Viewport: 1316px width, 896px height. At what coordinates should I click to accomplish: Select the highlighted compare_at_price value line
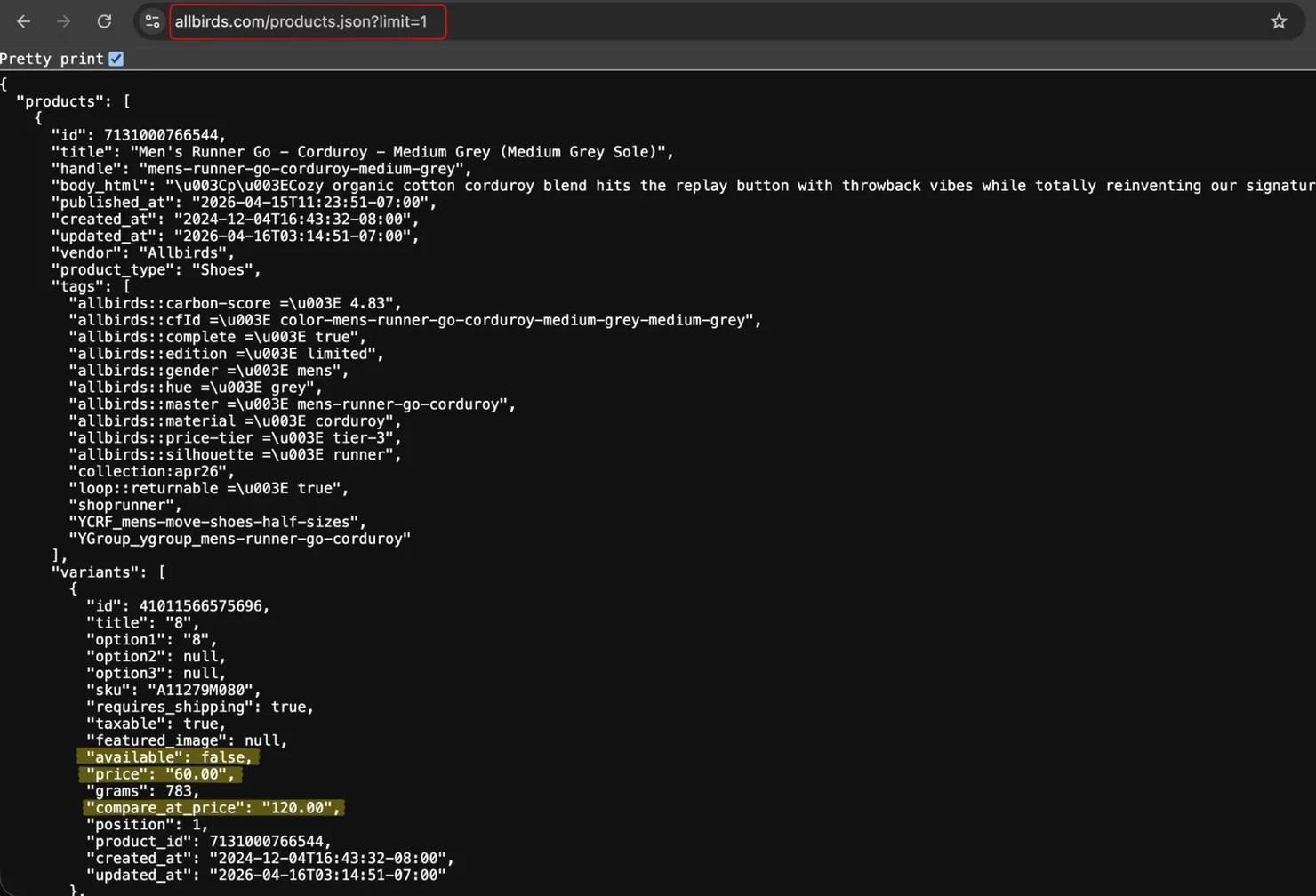click(x=213, y=808)
